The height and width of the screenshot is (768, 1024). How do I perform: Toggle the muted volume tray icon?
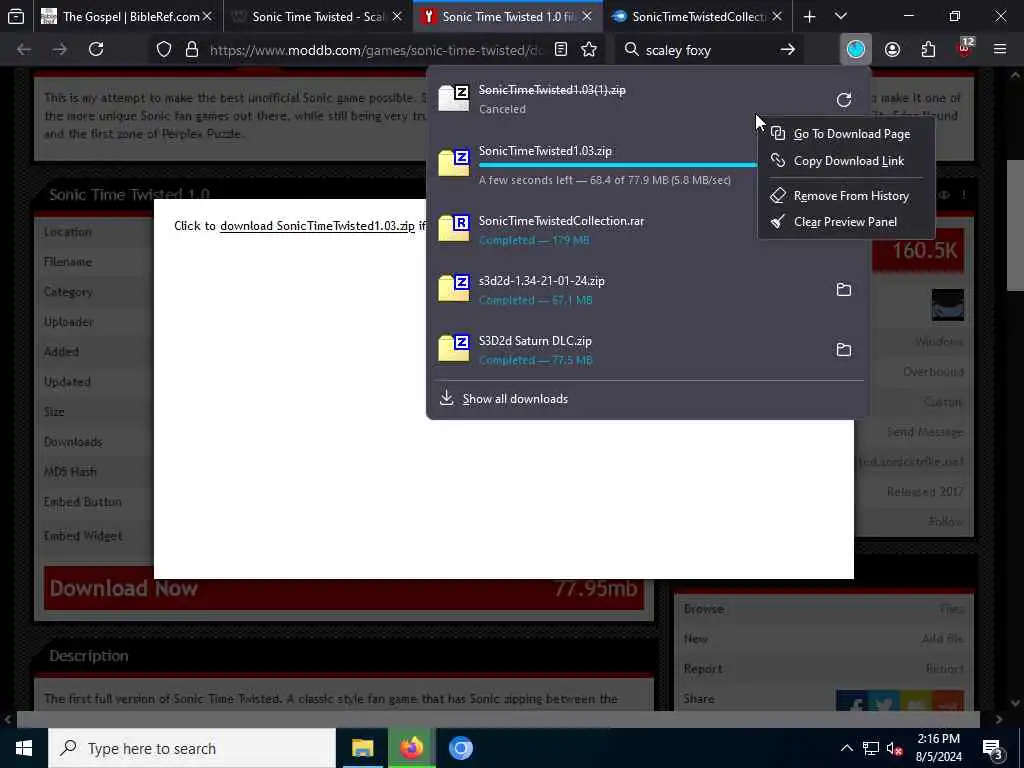tap(894, 748)
